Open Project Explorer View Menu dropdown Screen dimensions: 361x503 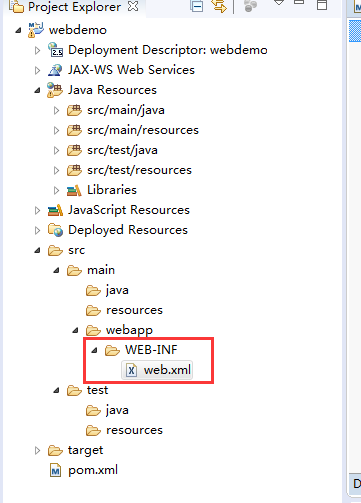tap(279, 3)
